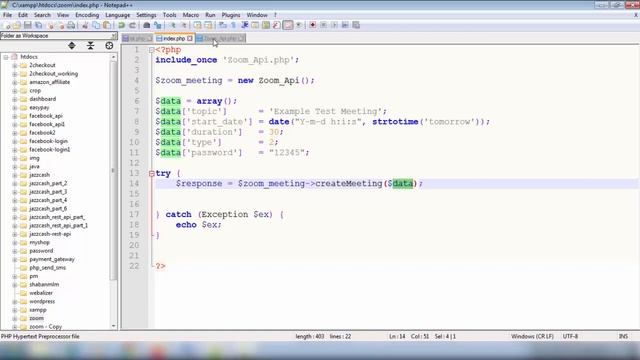Click the 'UTF-8' encoding in status bar
This screenshot has height=360, width=640.
point(570,336)
